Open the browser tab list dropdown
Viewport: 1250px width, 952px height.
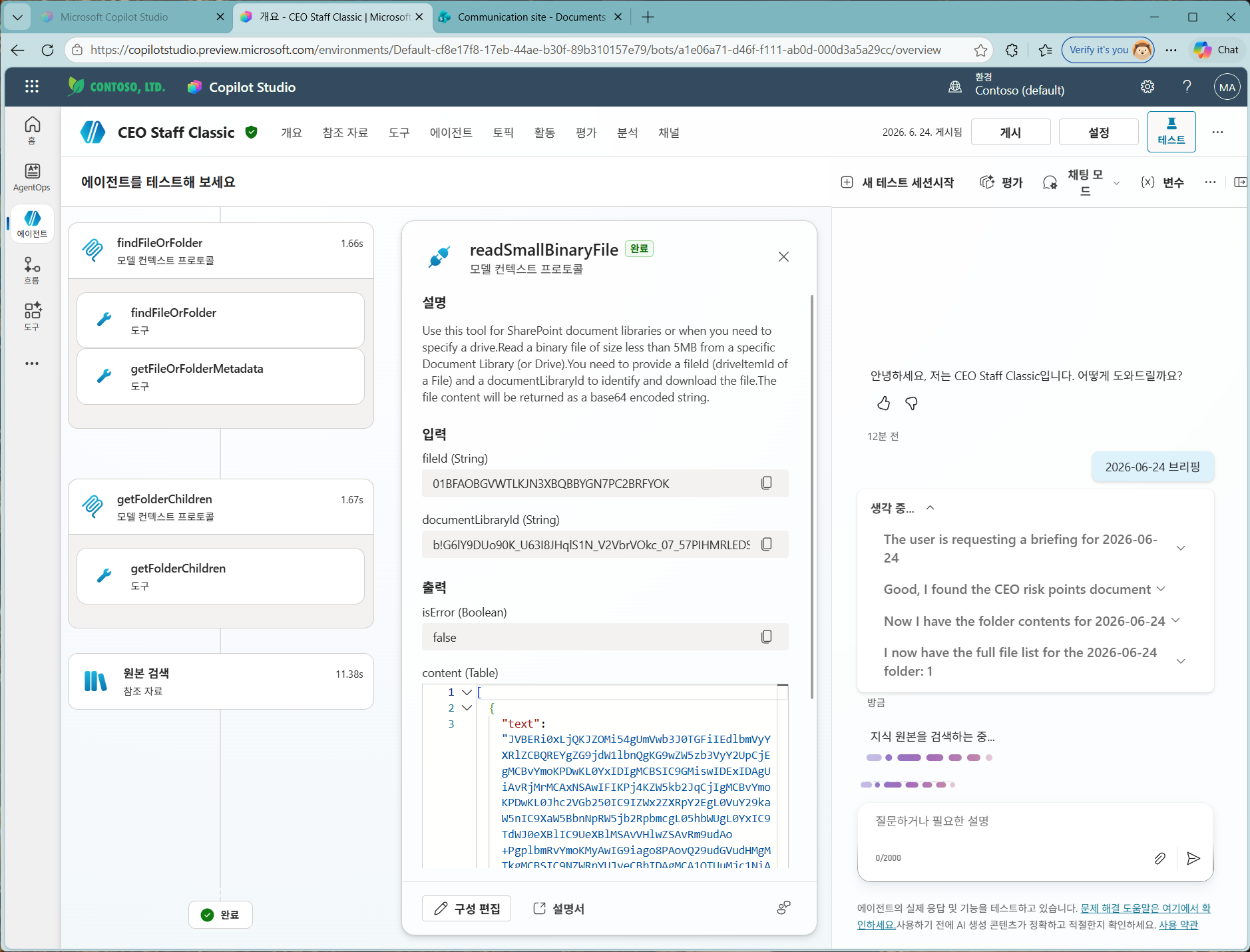(17, 17)
